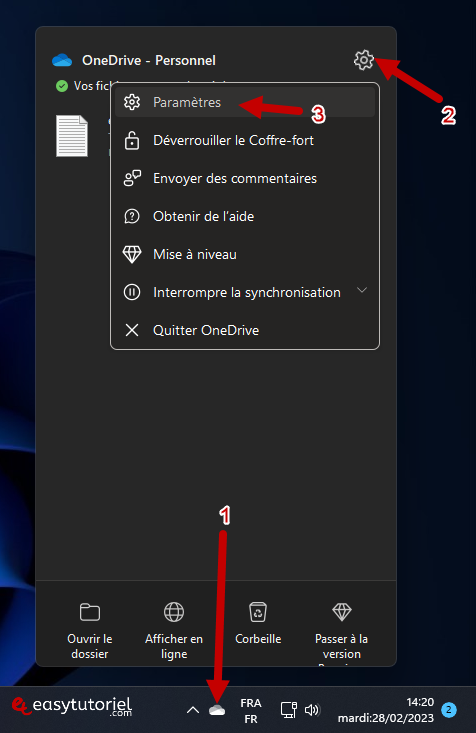Switch input language via FRA FR indicator
476x733 pixels.
[251, 711]
